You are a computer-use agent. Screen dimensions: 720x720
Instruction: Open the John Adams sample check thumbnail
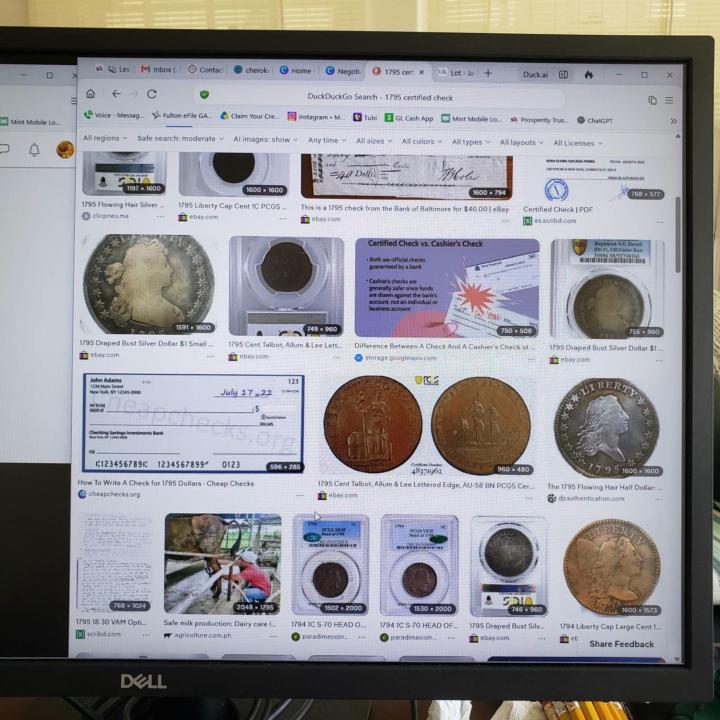pos(193,423)
